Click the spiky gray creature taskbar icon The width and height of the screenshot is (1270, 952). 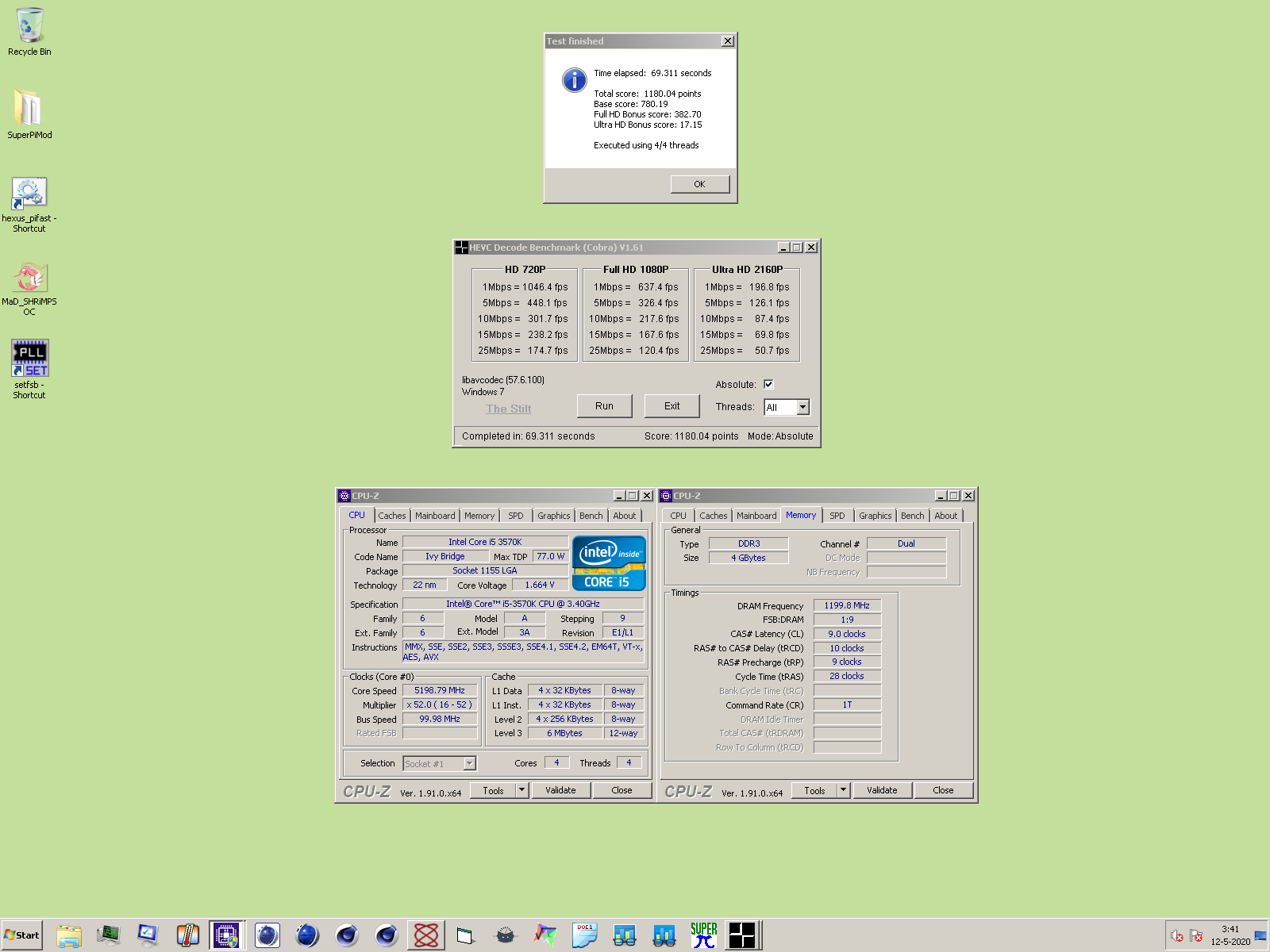click(506, 935)
